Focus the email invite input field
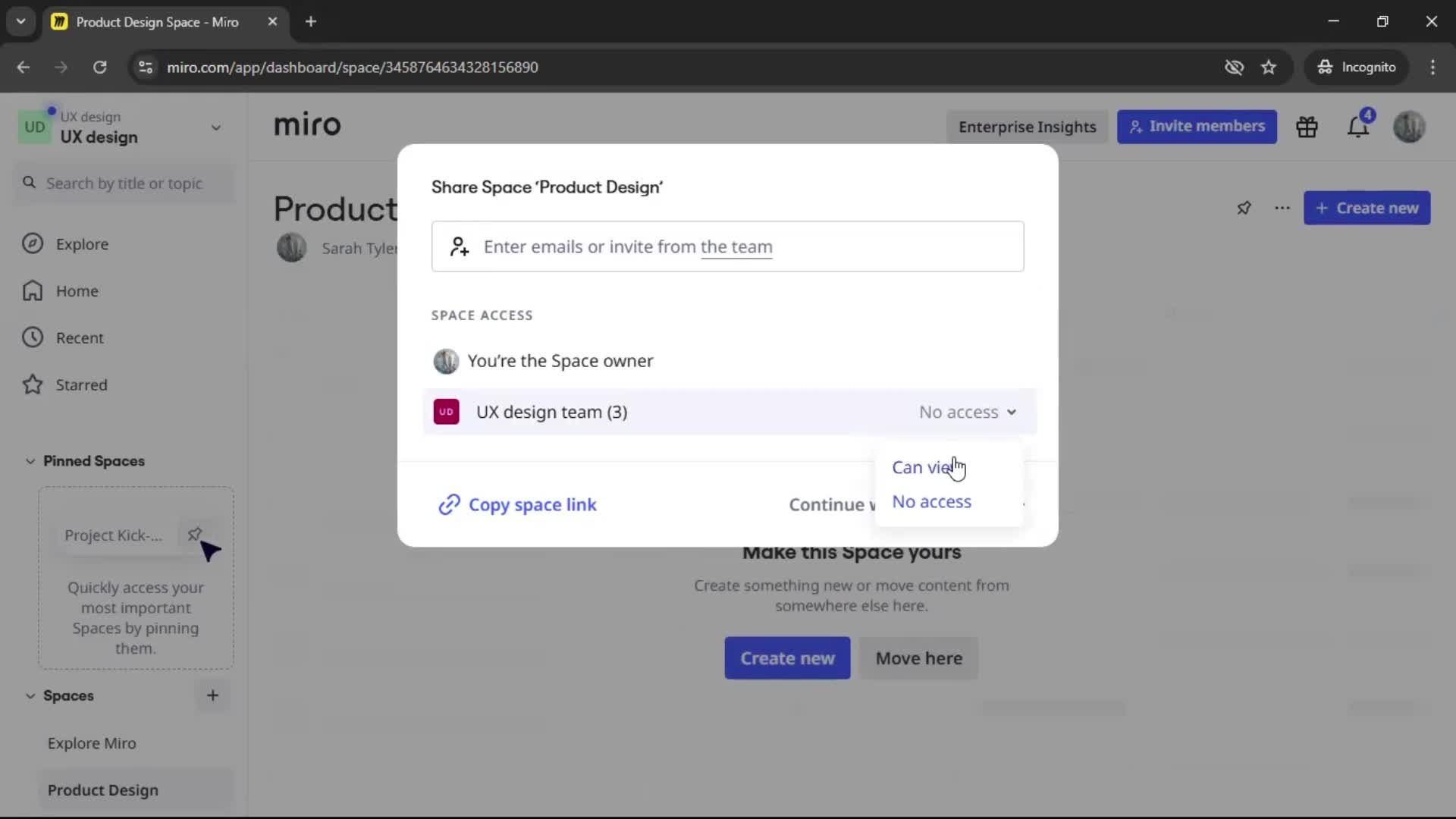The height and width of the screenshot is (819, 1456). 727,246
